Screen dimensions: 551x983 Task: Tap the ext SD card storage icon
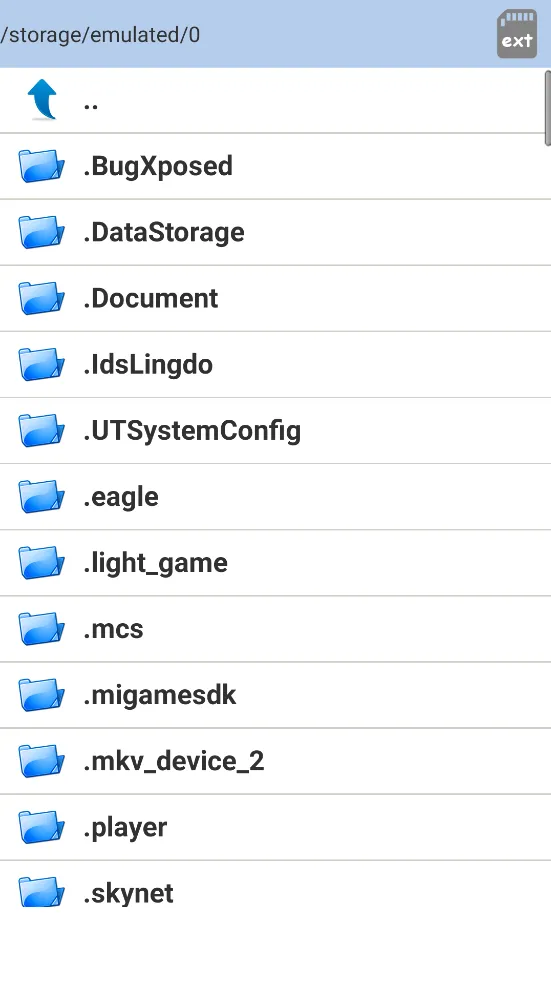click(517, 34)
